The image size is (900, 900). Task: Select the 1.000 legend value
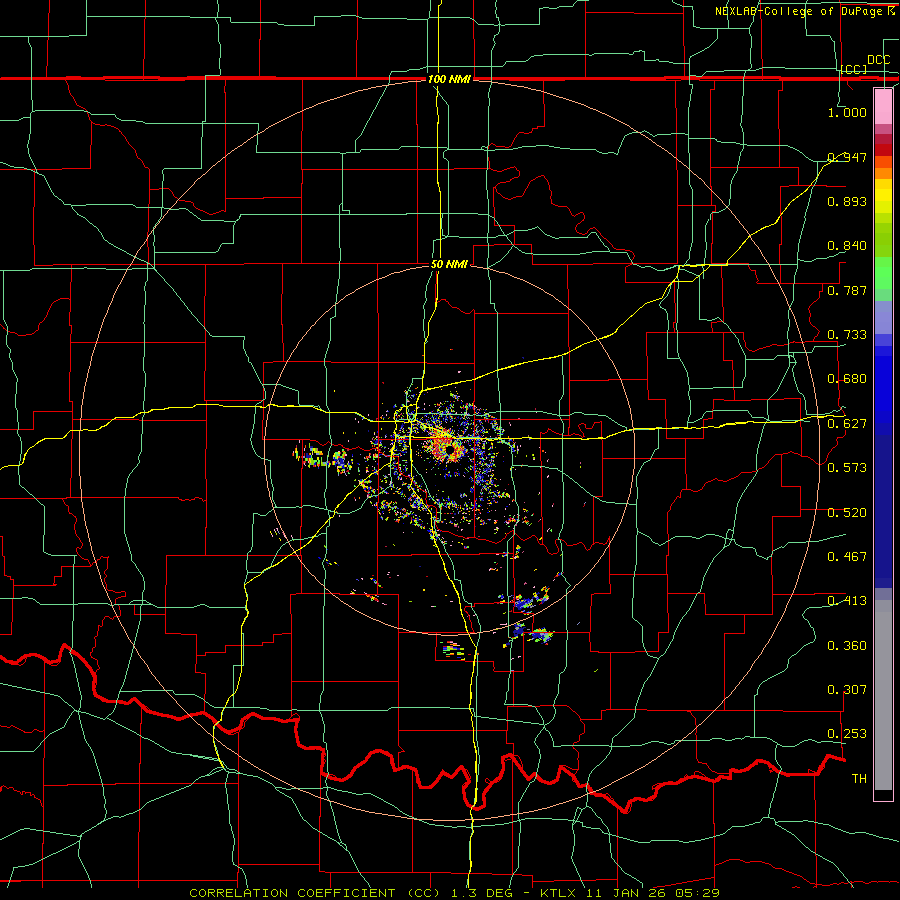pyautogui.click(x=847, y=112)
